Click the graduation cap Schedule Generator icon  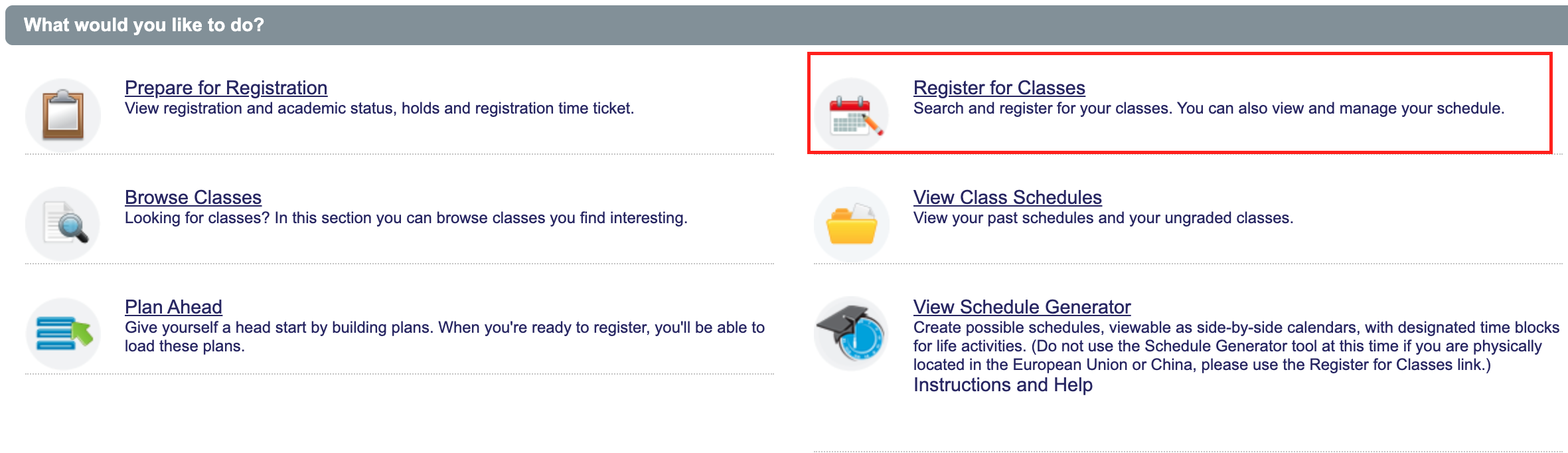[x=852, y=333]
